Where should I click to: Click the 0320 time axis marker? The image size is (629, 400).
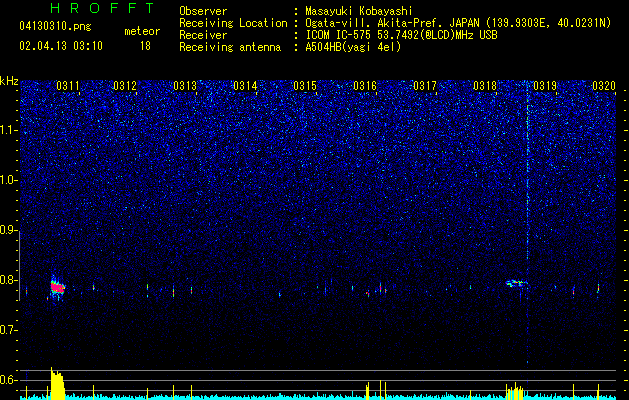[604, 85]
